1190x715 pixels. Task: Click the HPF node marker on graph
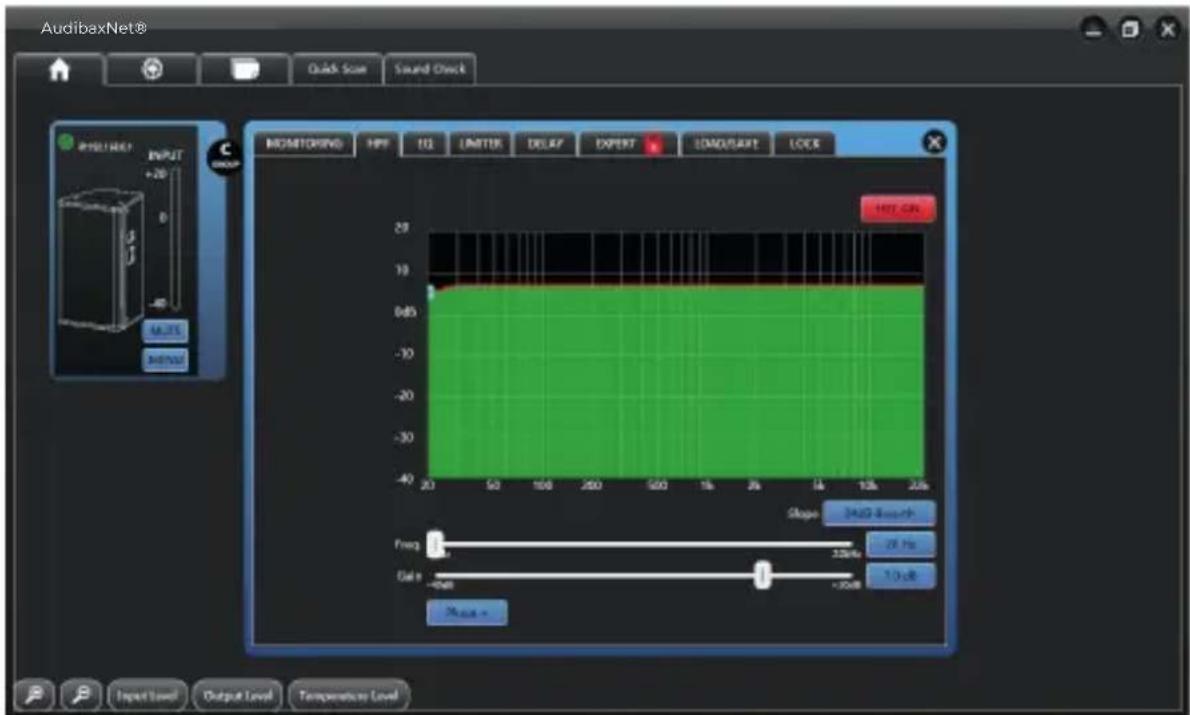[431, 292]
